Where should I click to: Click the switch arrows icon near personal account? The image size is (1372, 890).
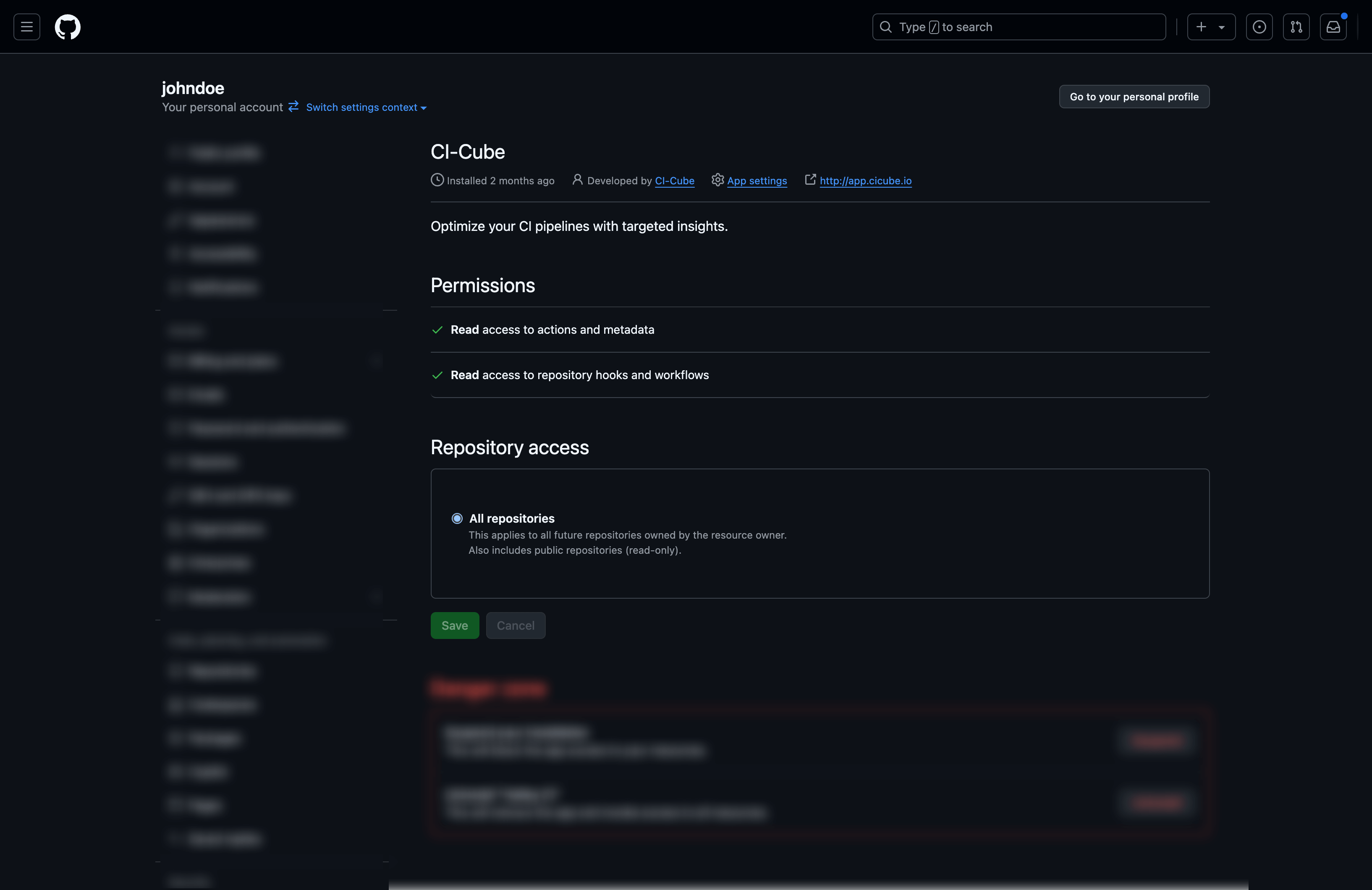point(293,106)
